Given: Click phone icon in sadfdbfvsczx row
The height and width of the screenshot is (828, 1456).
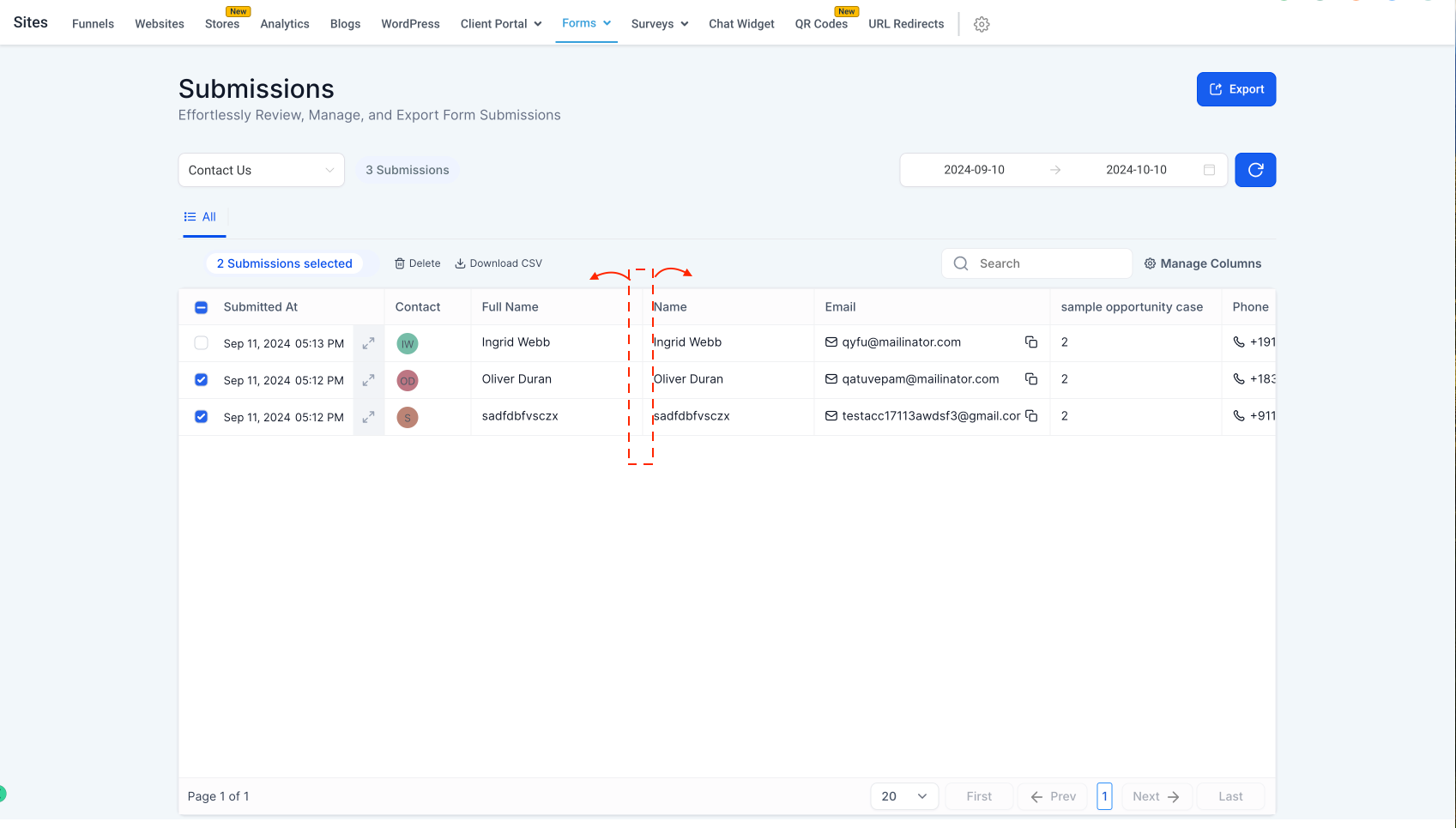Looking at the screenshot, I should (1239, 415).
